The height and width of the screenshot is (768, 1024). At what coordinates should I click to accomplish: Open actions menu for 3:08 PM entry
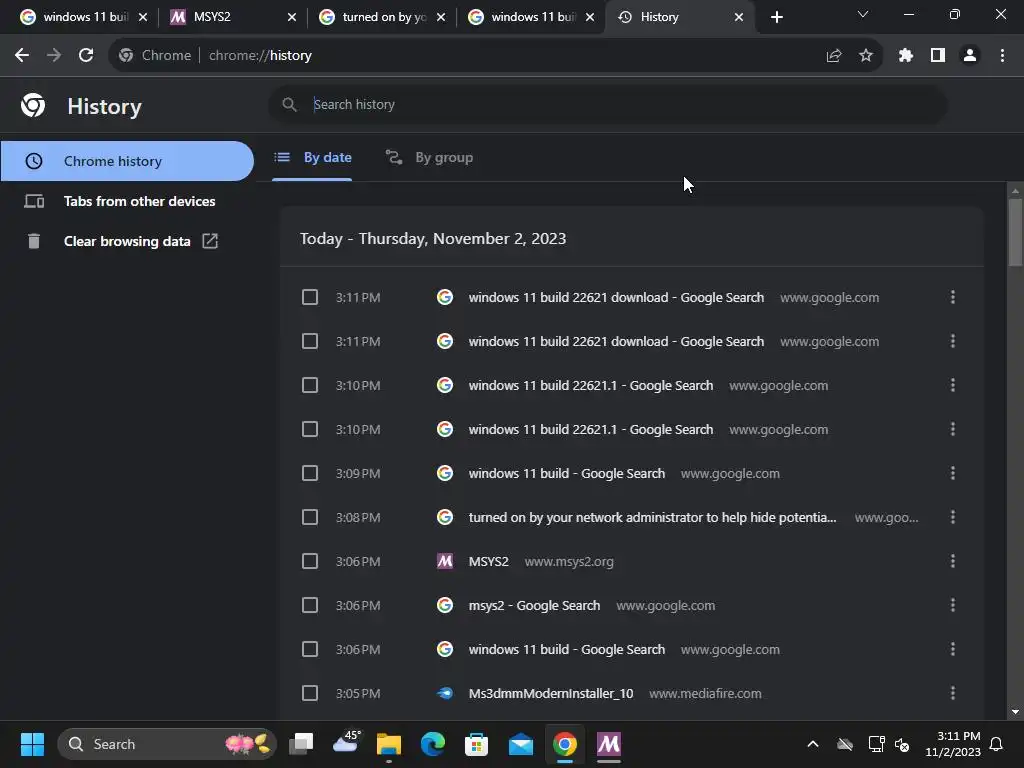[x=953, y=517]
